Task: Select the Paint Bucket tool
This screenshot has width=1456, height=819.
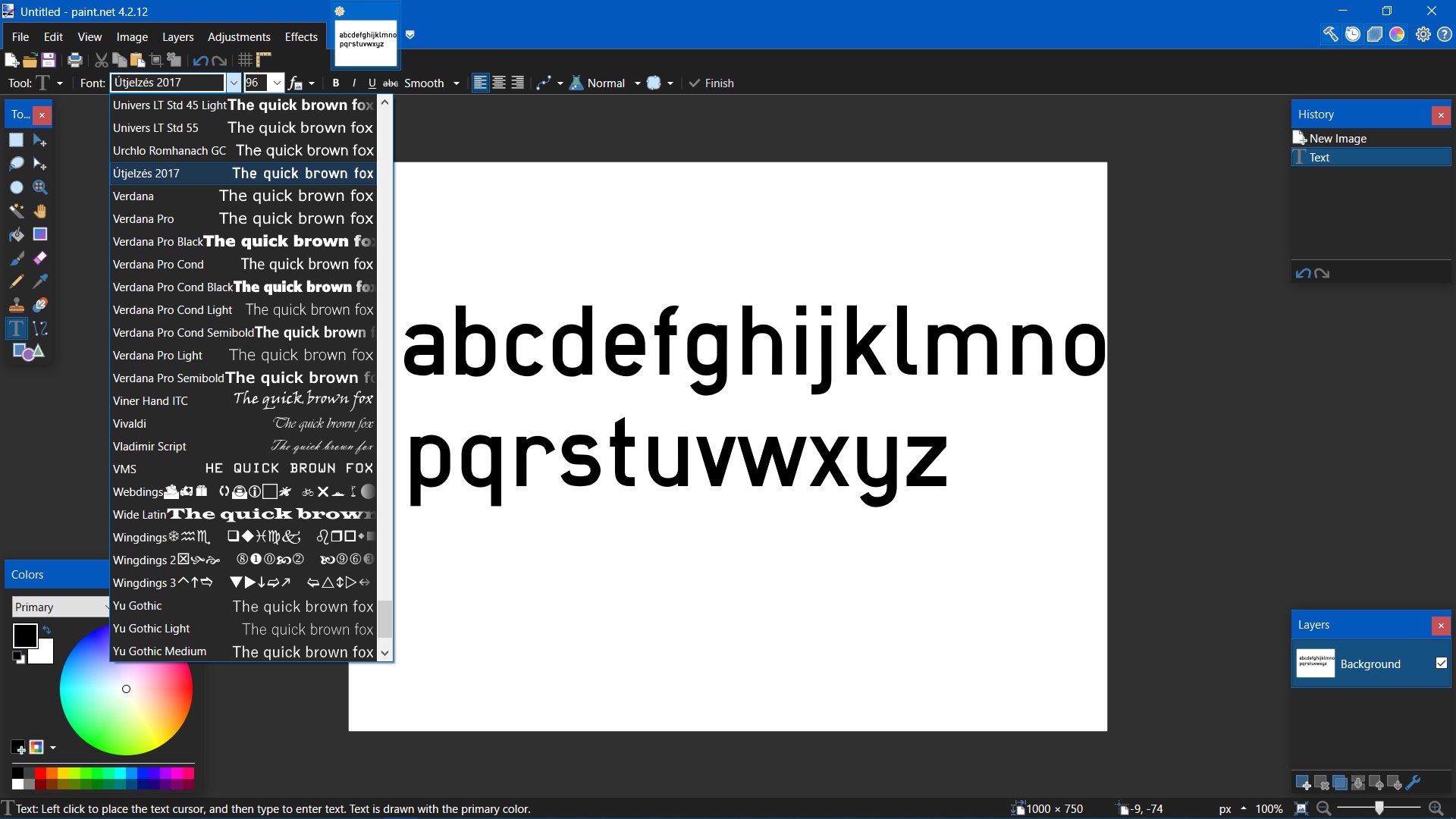Action: pyautogui.click(x=16, y=234)
